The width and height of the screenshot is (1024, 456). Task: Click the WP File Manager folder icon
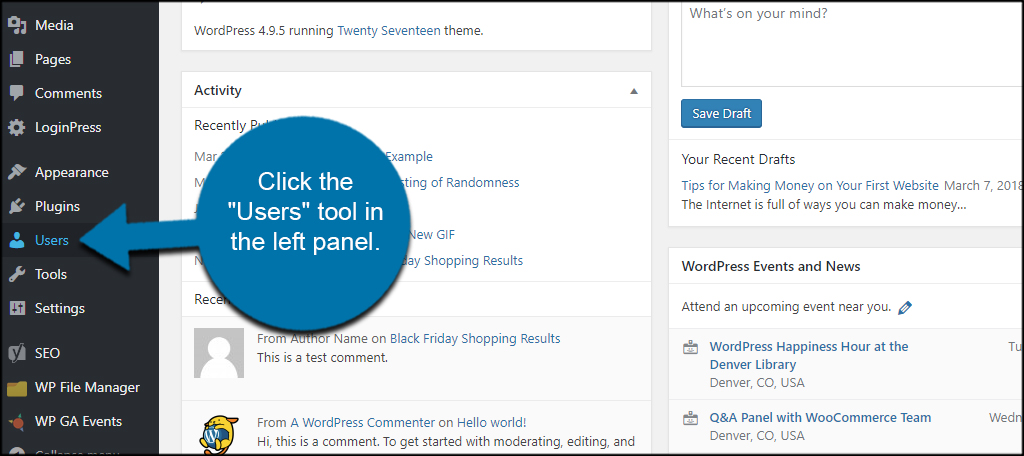point(16,387)
